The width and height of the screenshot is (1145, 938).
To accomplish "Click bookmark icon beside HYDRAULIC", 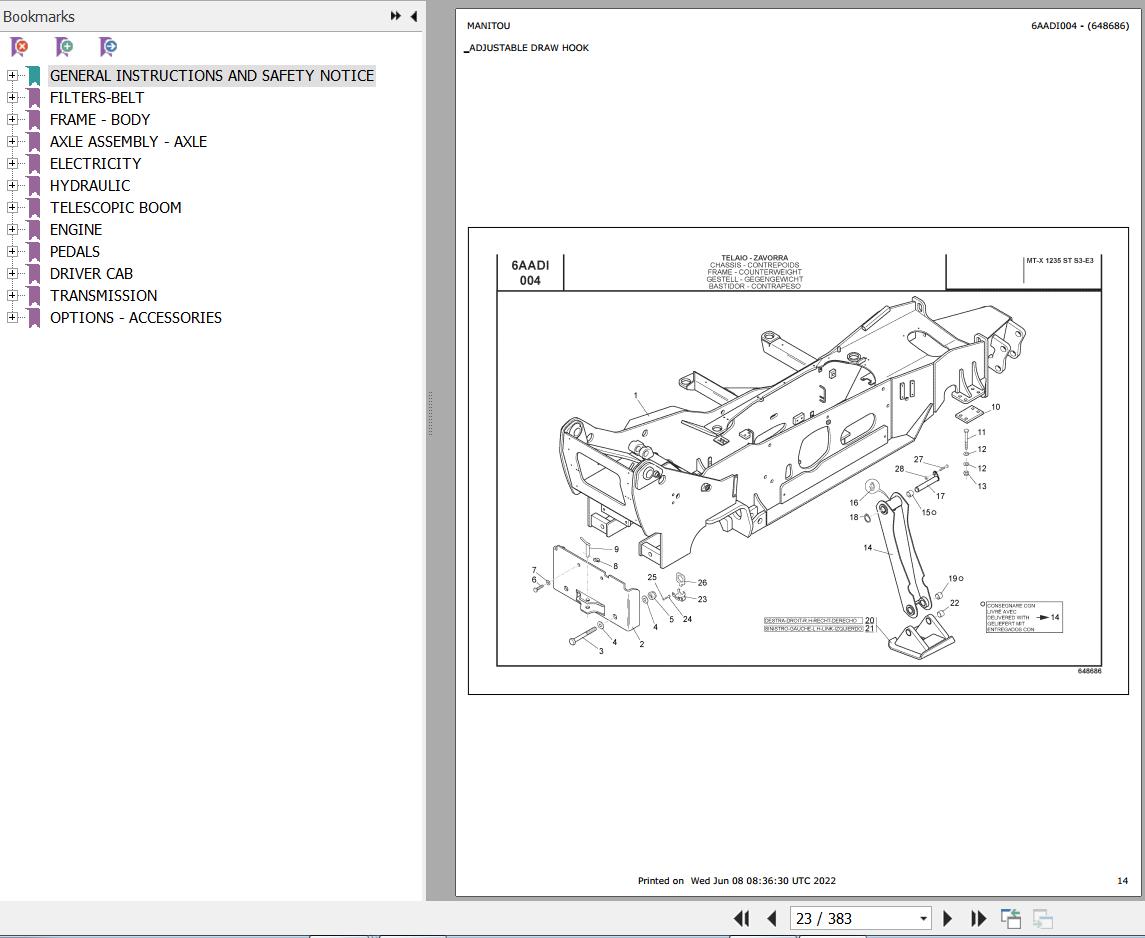I will click(x=34, y=185).
